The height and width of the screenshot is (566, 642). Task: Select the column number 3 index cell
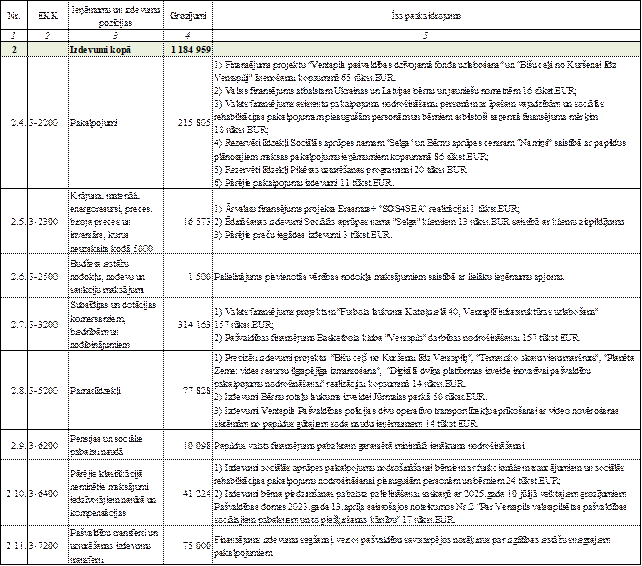point(115,35)
